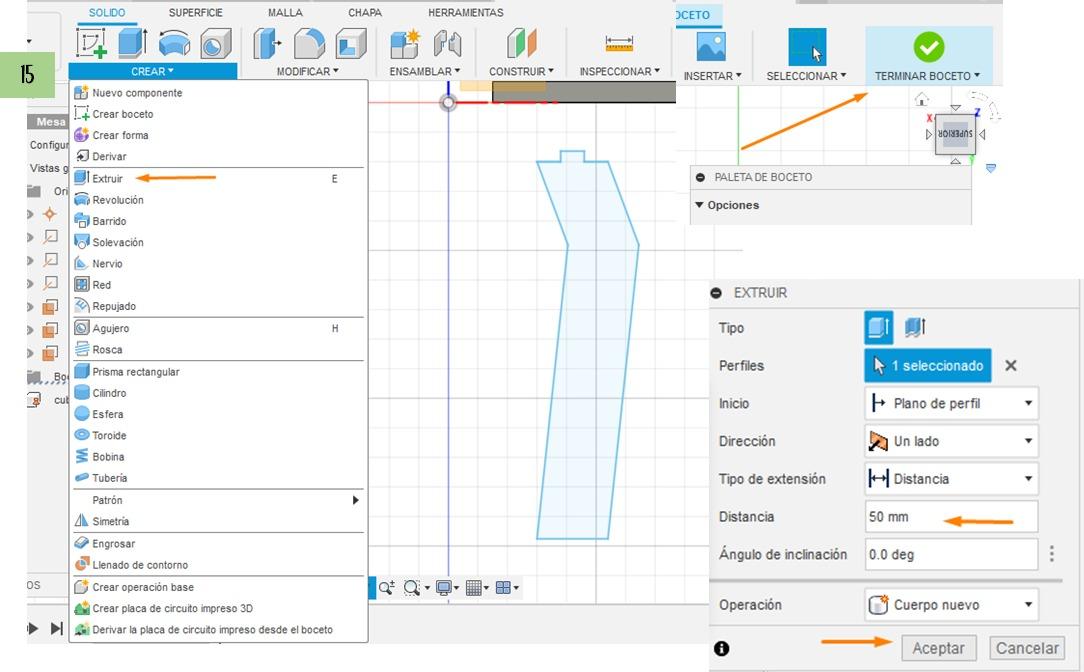Click the Agujero toolbar icon
Screen dimensions: 1084x672
216,44
